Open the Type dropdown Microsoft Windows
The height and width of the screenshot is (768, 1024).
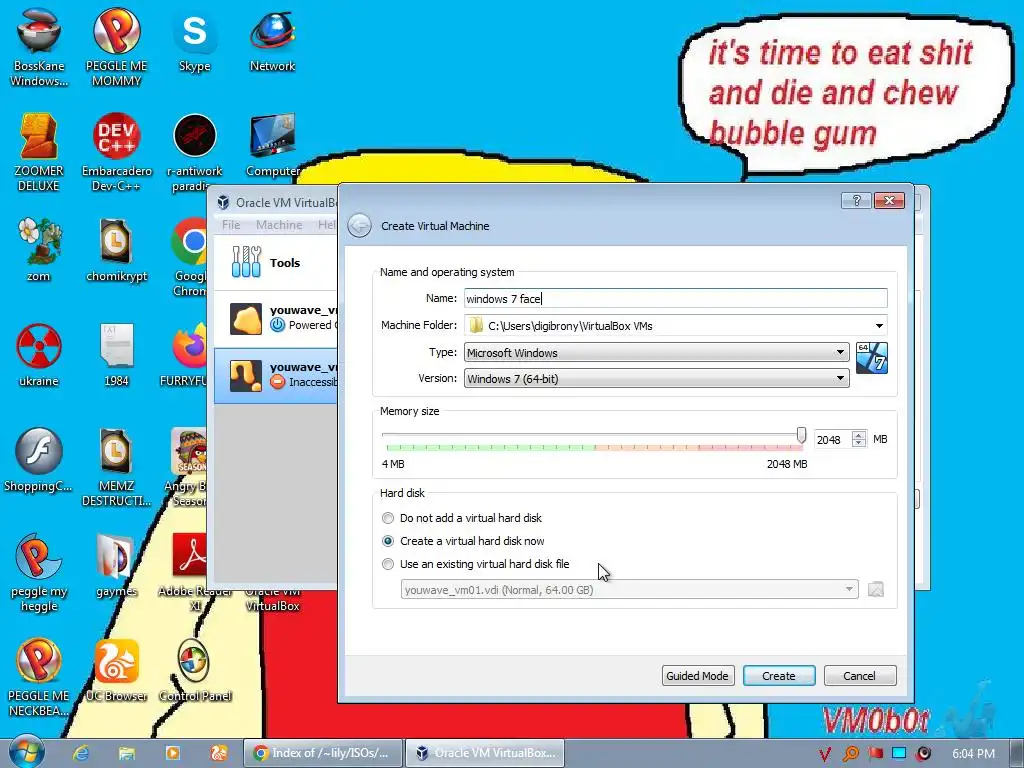pos(656,353)
